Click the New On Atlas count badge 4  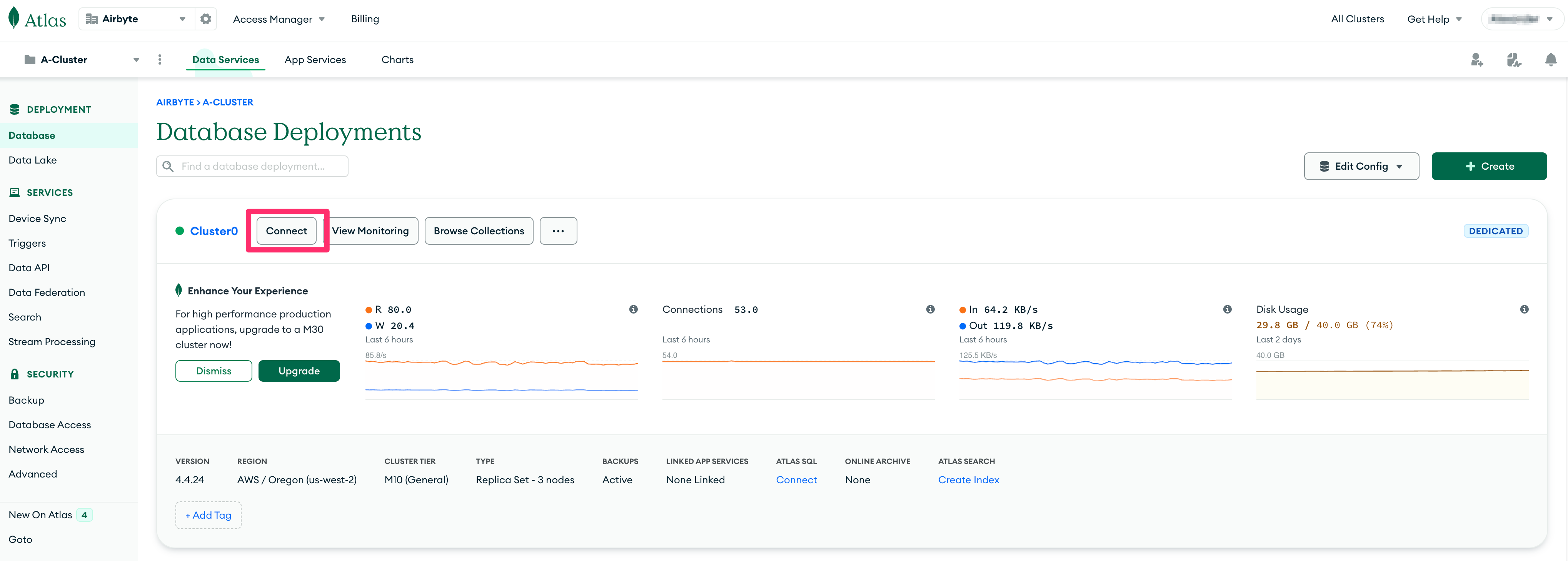84,515
